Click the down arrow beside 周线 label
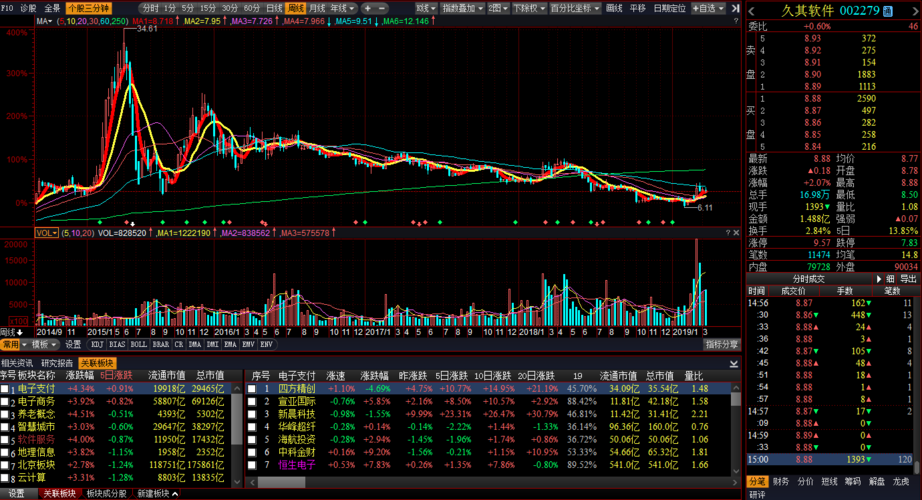The image size is (922, 500). (x=20, y=332)
